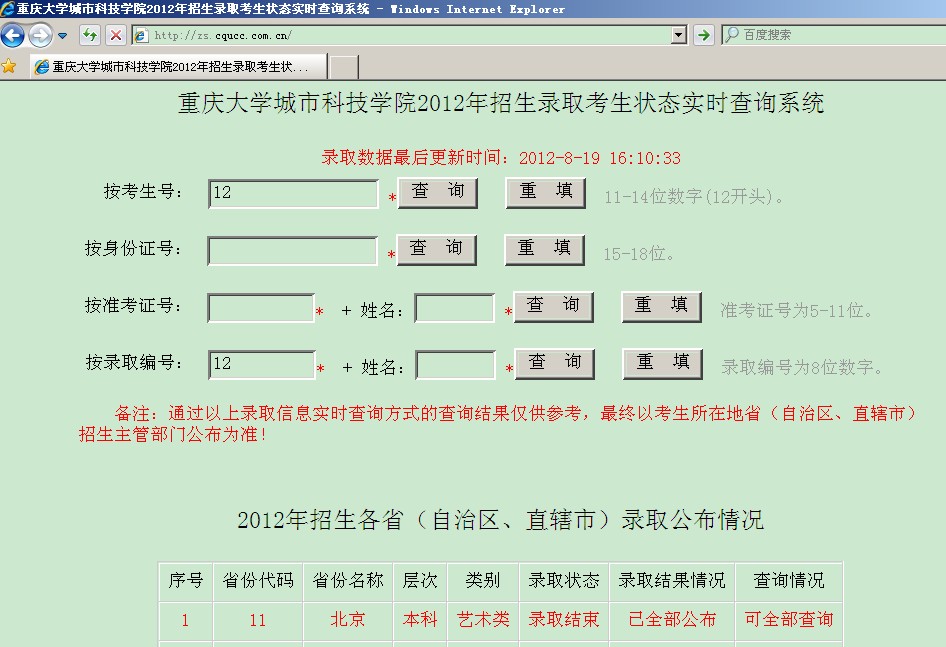Click the Refresh page icon
This screenshot has width=946, height=647.
click(x=90, y=36)
